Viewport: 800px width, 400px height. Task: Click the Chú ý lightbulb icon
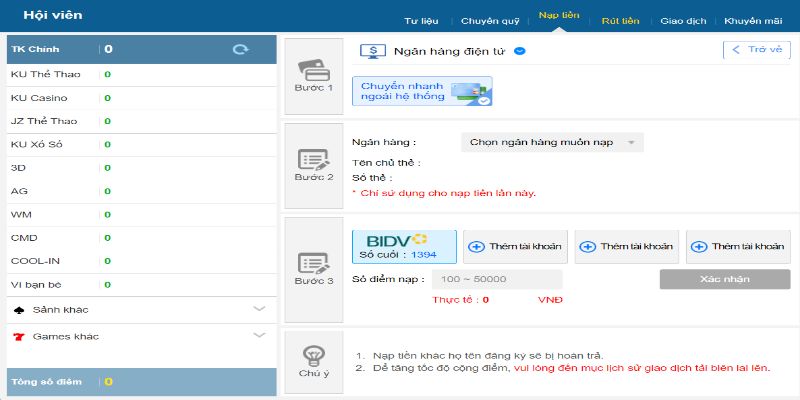pyautogui.click(x=314, y=355)
